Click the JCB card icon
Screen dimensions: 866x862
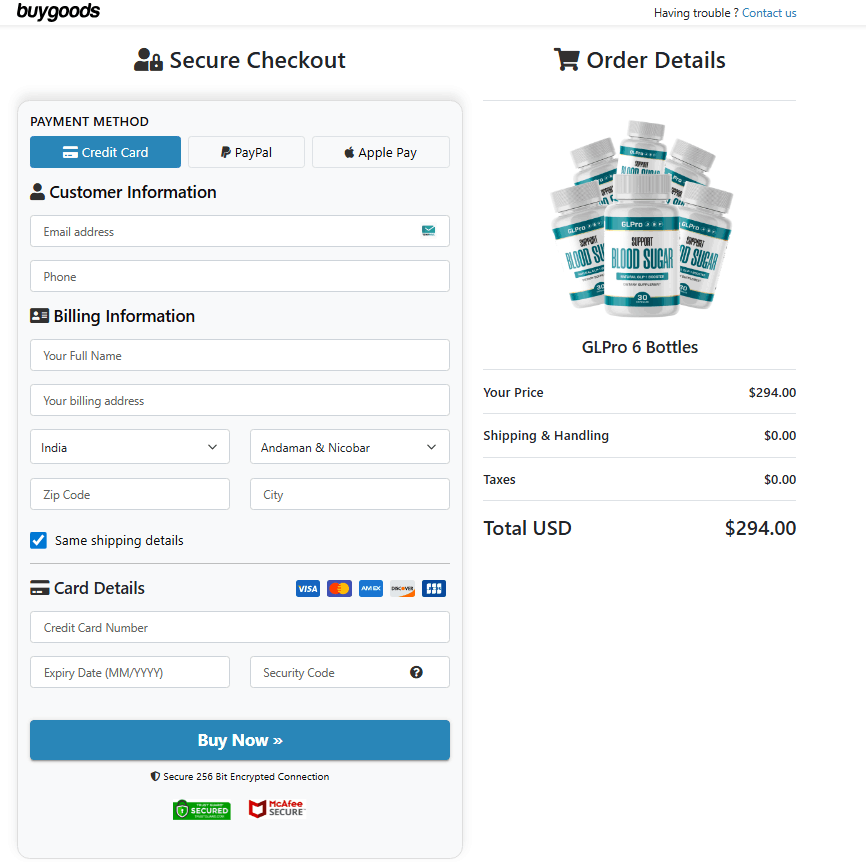pos(433,588)
